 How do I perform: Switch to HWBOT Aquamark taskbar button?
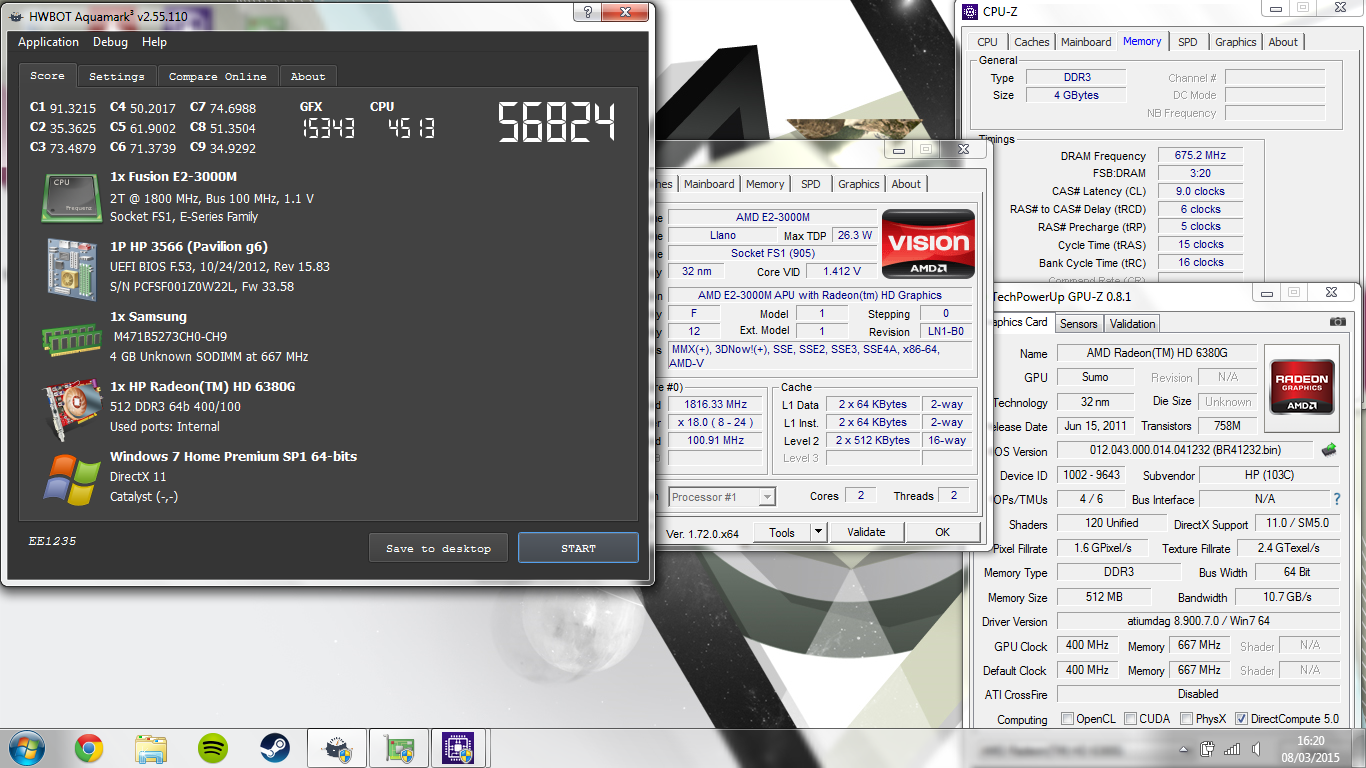337,748
